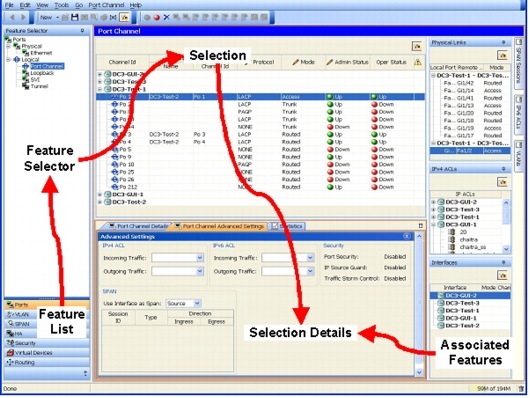This screenshot has width=530, height=398.
Task: Click the pin icon on the Interfaces panel
Action: pyautogui.click(x=503, y=262)
